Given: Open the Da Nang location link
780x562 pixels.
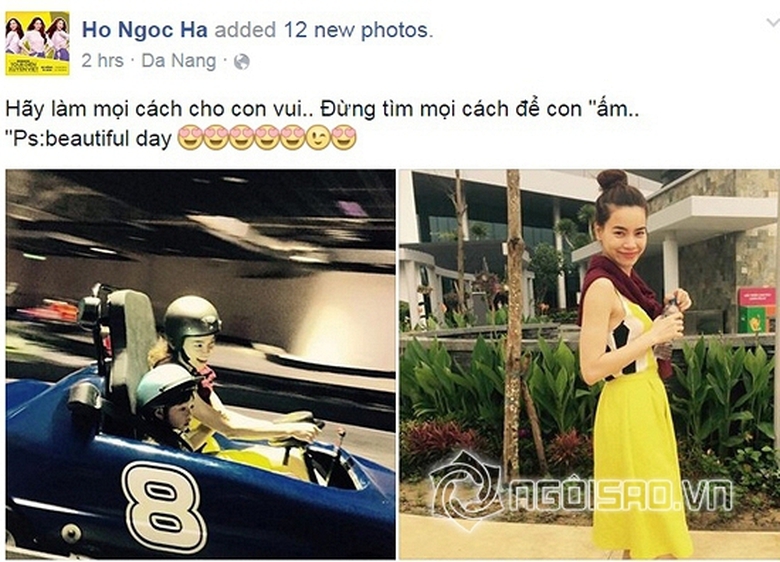Looking at the screenshot, I should click(179, 61).
